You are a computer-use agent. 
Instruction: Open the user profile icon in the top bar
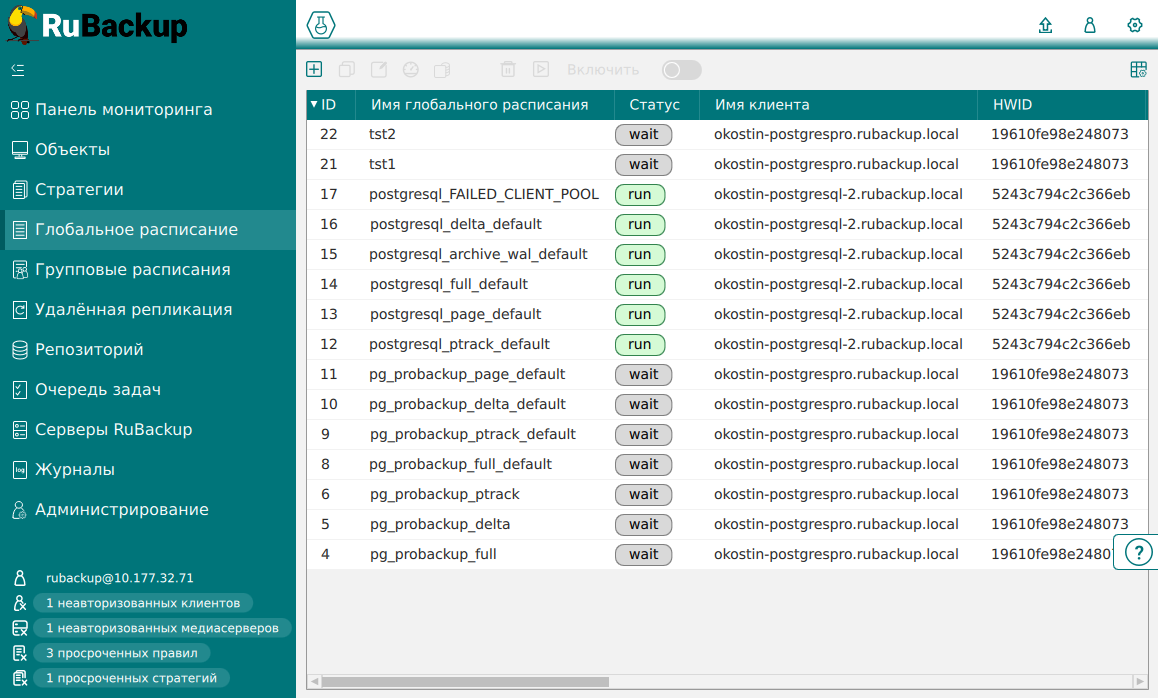(x=1089, y=25)
